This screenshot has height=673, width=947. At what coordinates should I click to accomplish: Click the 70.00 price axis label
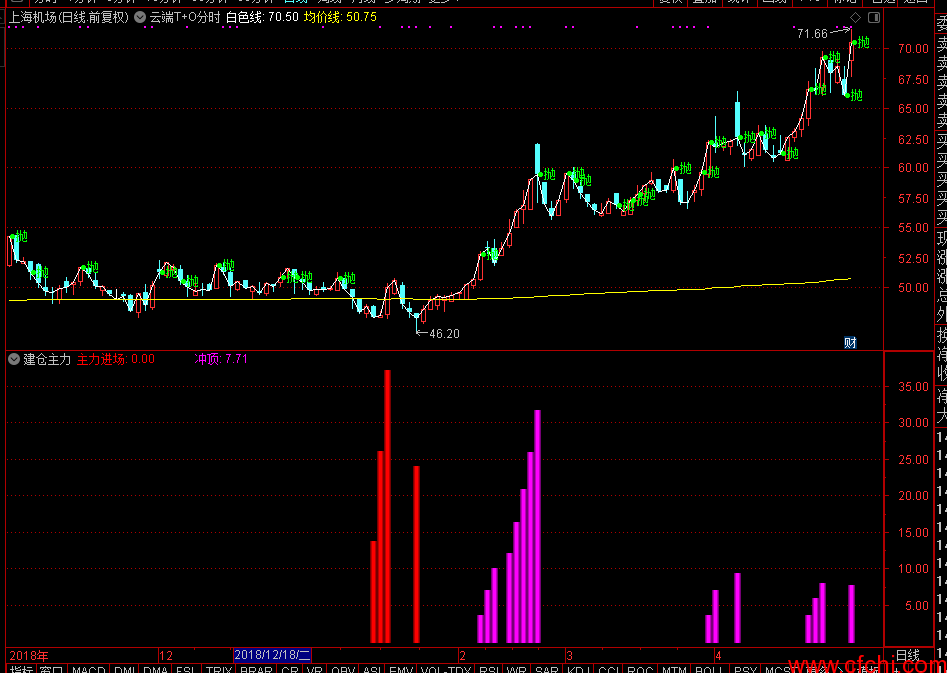coord(913,48)
